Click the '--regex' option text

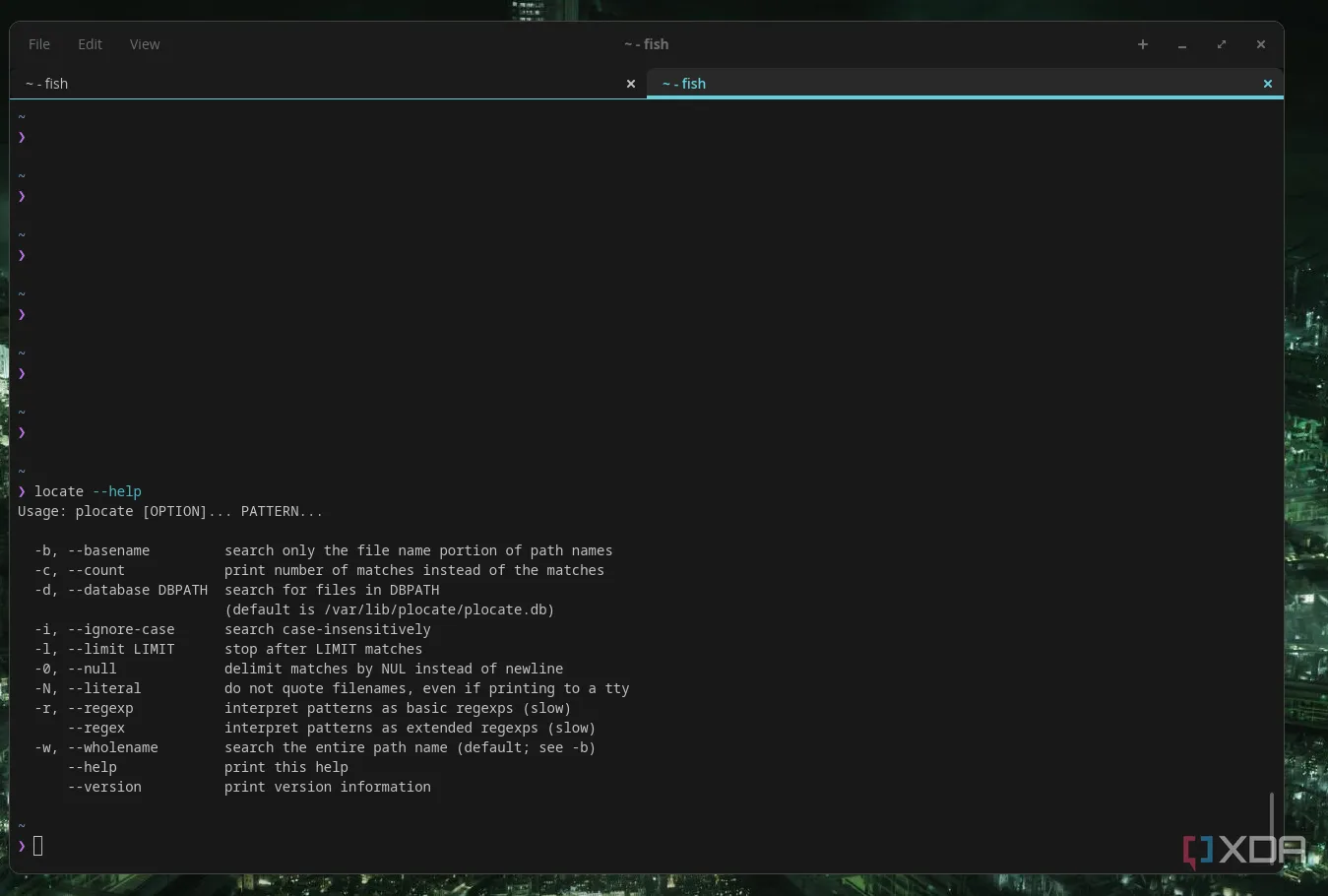pyautogui.click(x=96, y=728)
